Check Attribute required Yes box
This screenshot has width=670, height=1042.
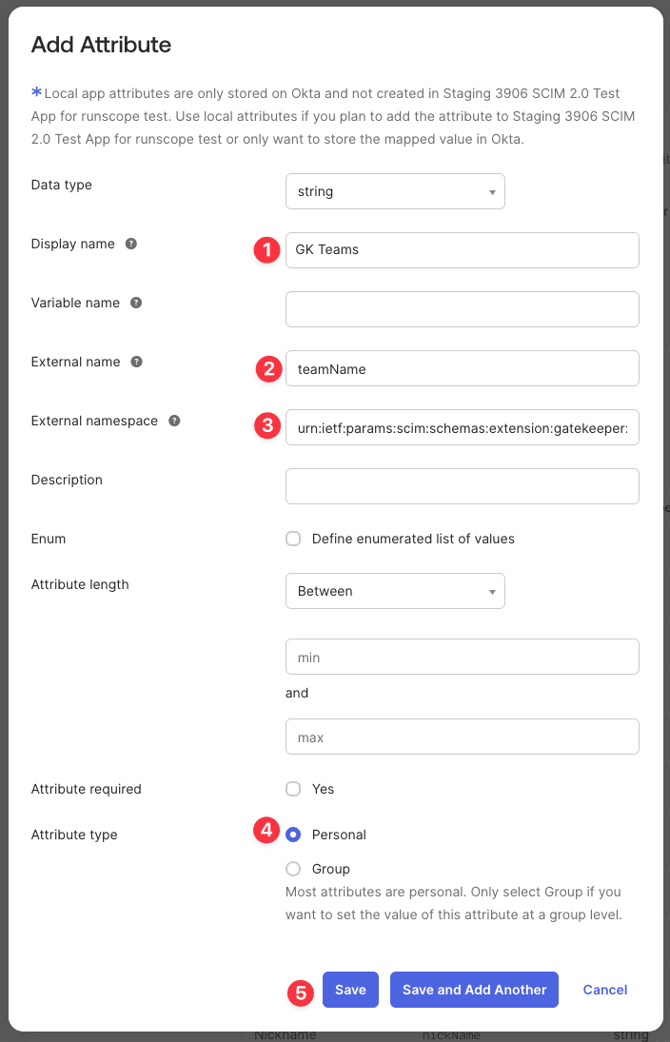pyautogui.click(x=293, y=789)
